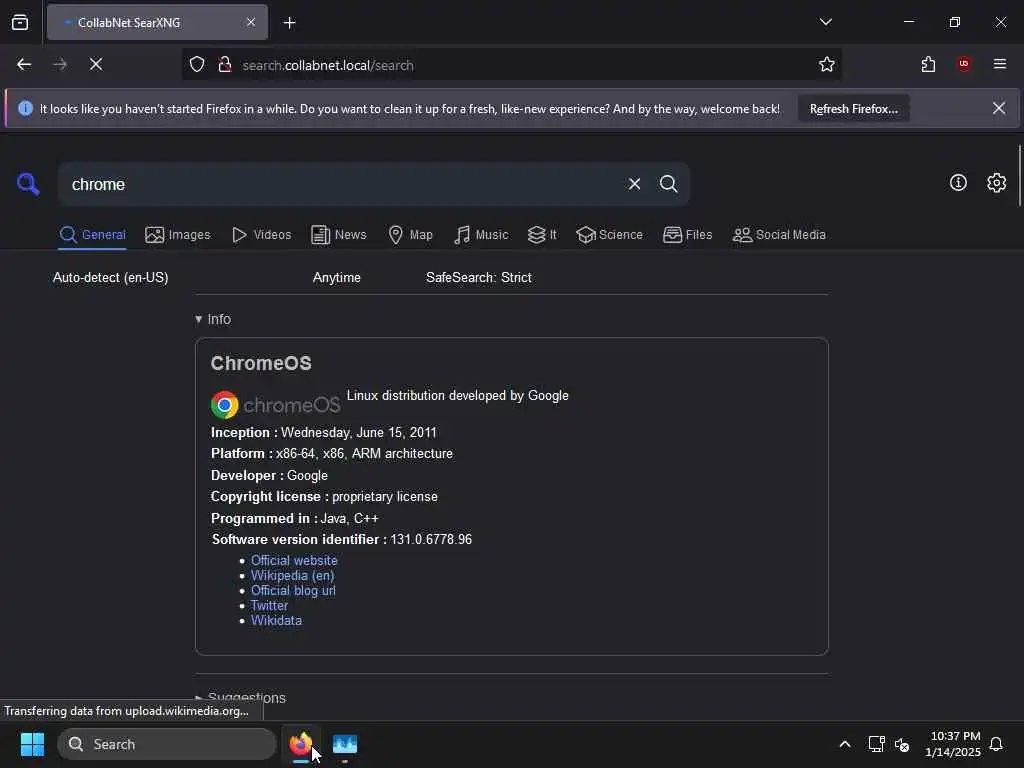Clear the search query with the X
1024x768 pixels.
pos(634,184)
